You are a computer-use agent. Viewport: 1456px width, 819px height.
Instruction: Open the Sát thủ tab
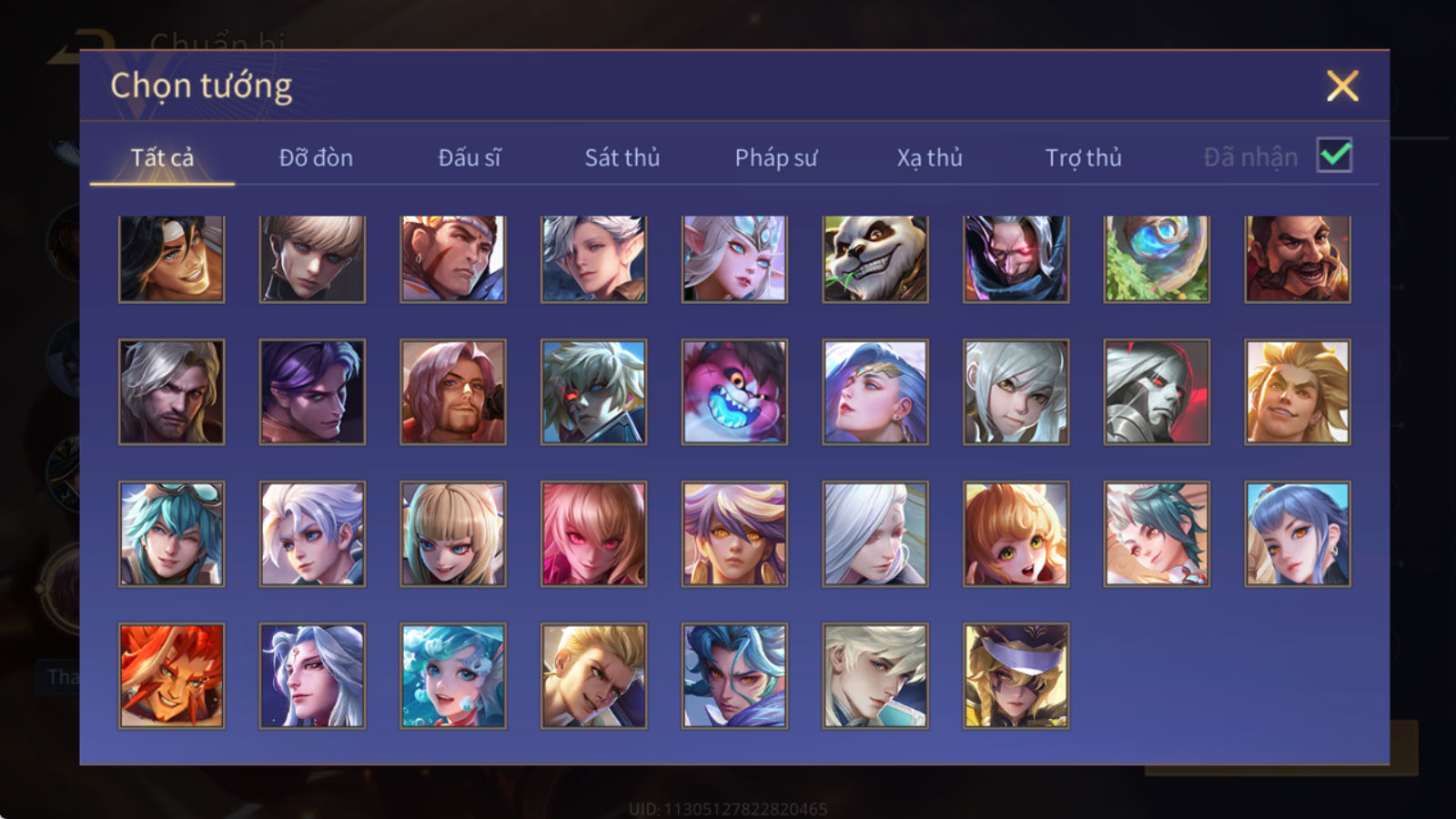[622, 157]
